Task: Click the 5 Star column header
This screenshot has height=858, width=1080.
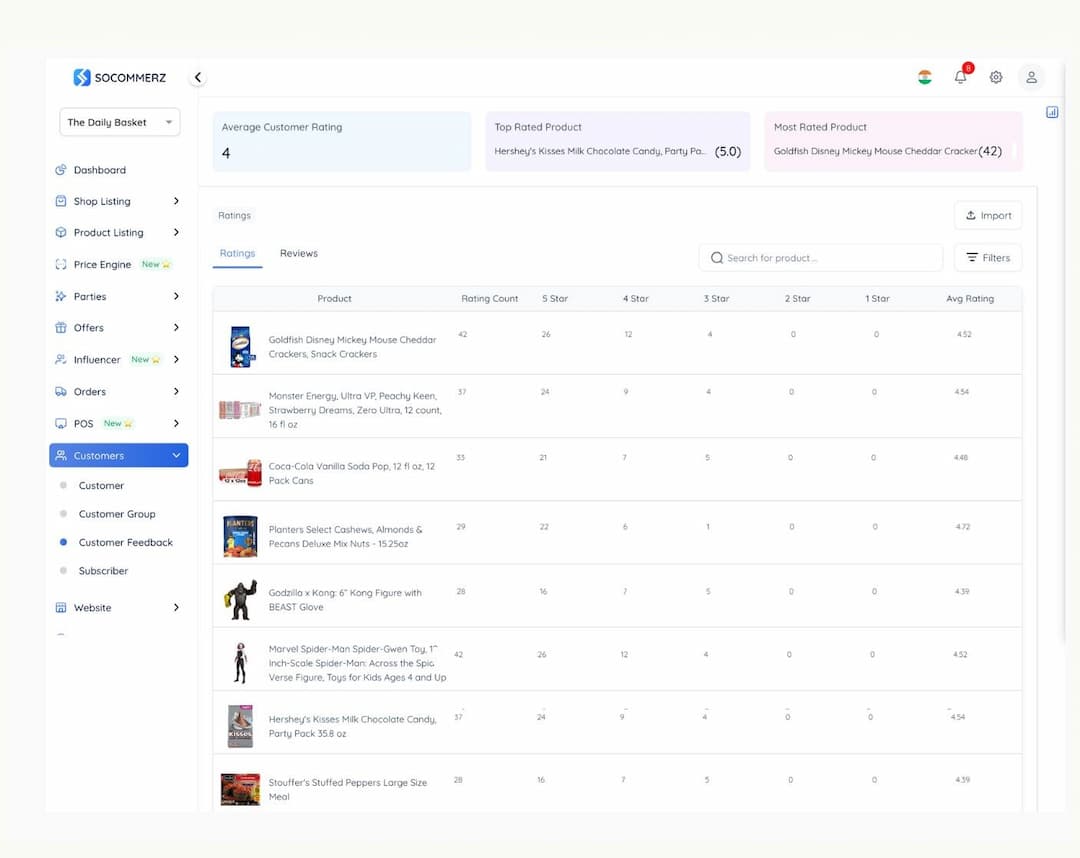Action: pos(554,299)
